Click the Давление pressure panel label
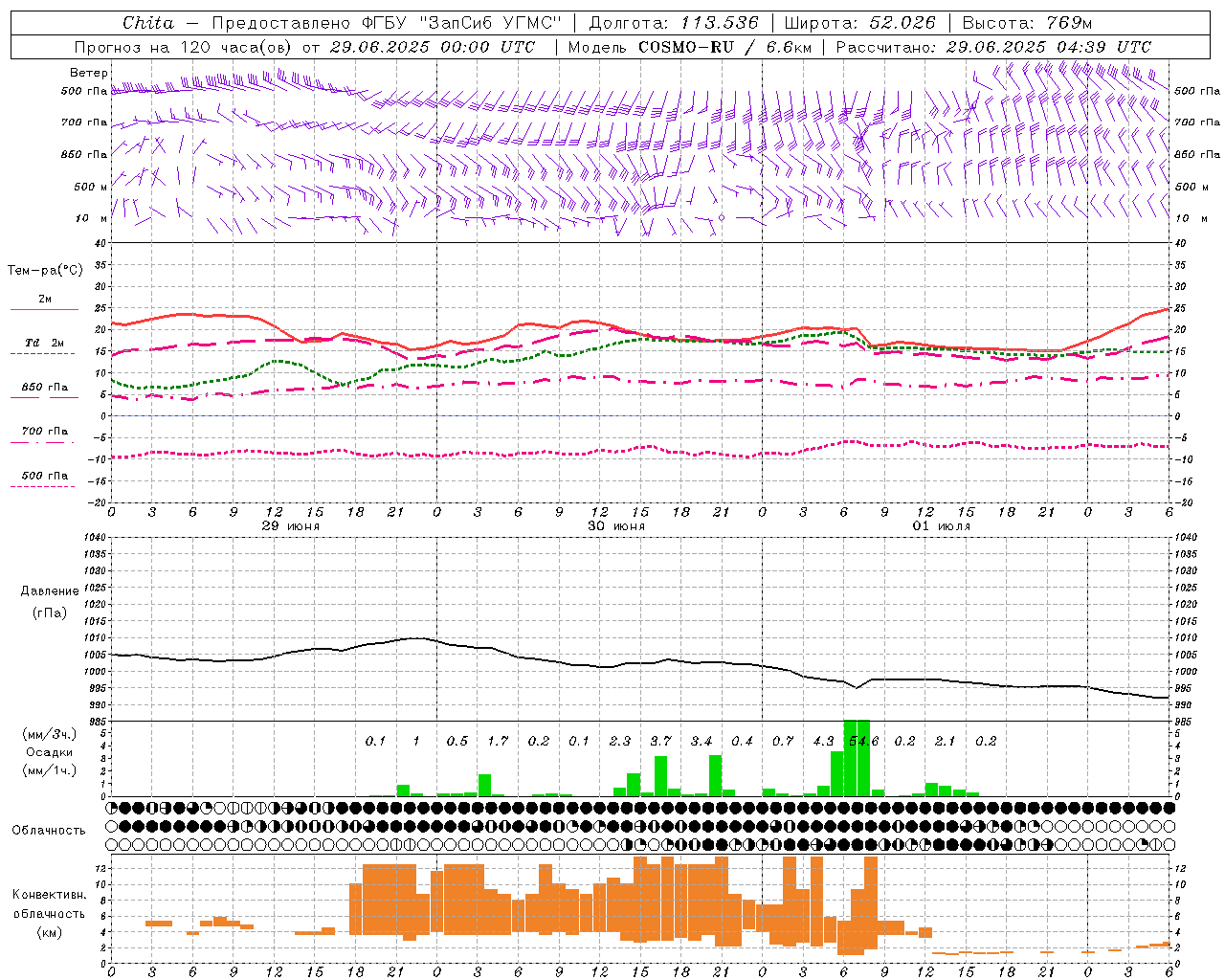 50,591
